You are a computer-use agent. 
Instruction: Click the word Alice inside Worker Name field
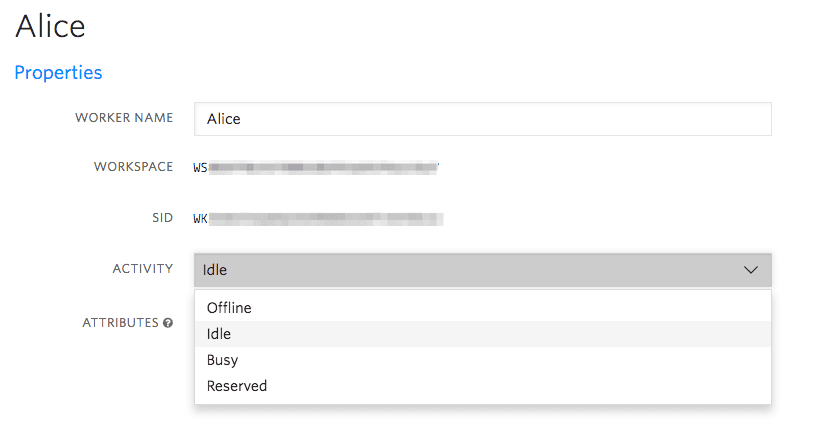point(224,119)
